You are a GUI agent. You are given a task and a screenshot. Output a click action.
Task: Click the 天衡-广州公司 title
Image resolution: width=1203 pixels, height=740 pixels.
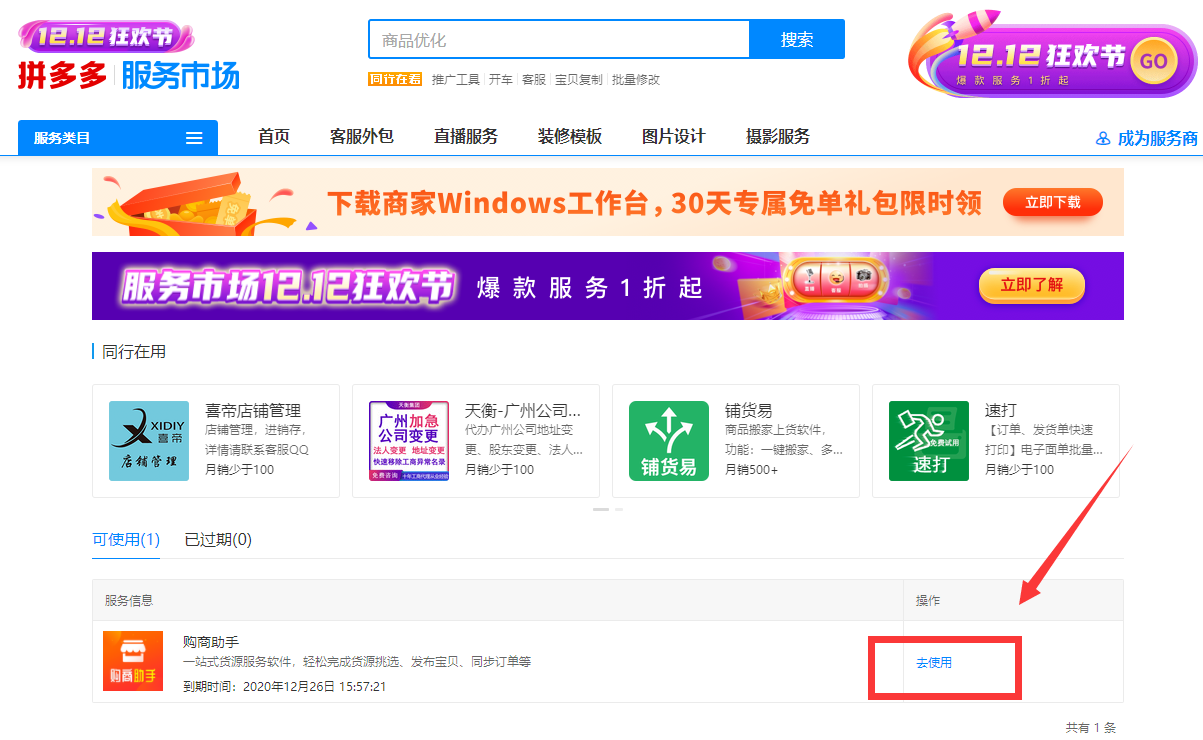pyautogui.click(x=523, y=411)
